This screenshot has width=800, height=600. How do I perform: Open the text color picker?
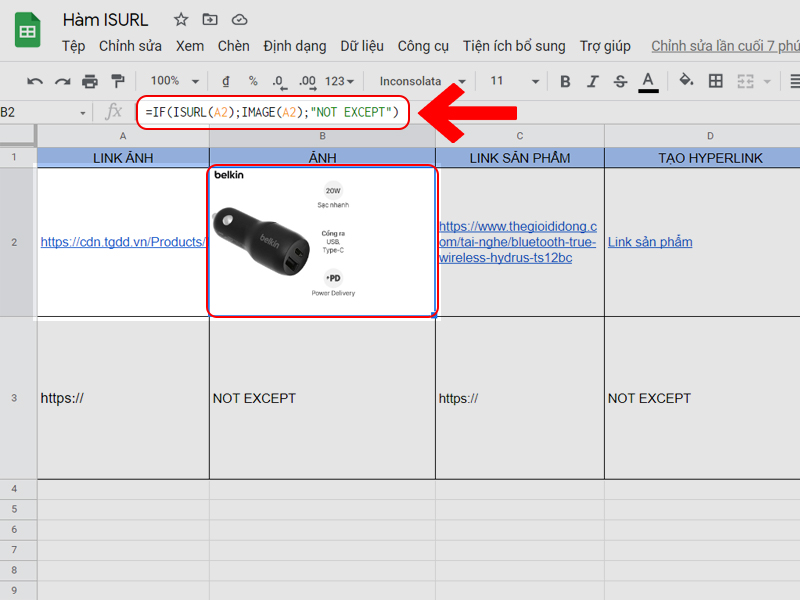point(648,81)
